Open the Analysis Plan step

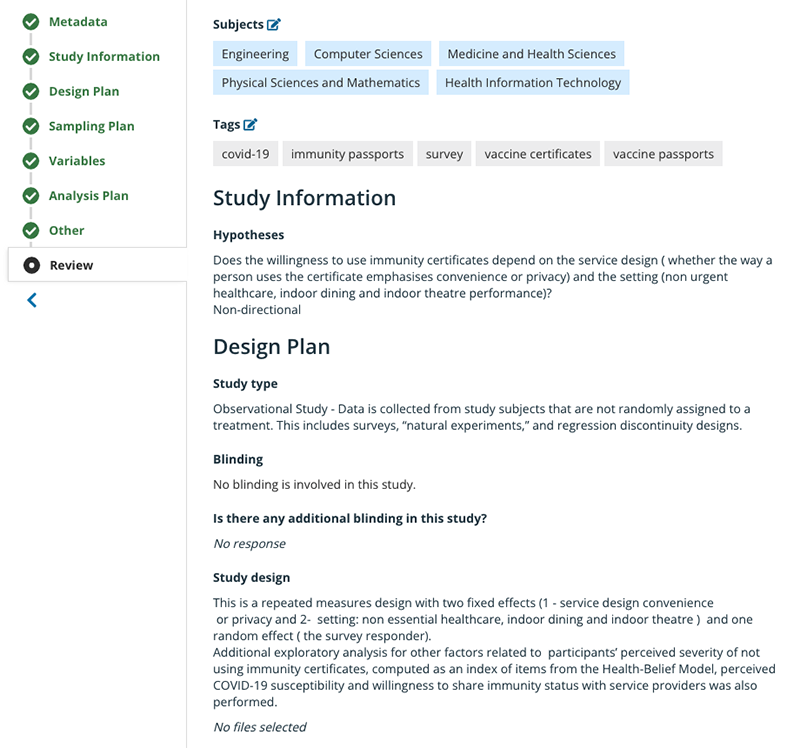pos(89,195)
